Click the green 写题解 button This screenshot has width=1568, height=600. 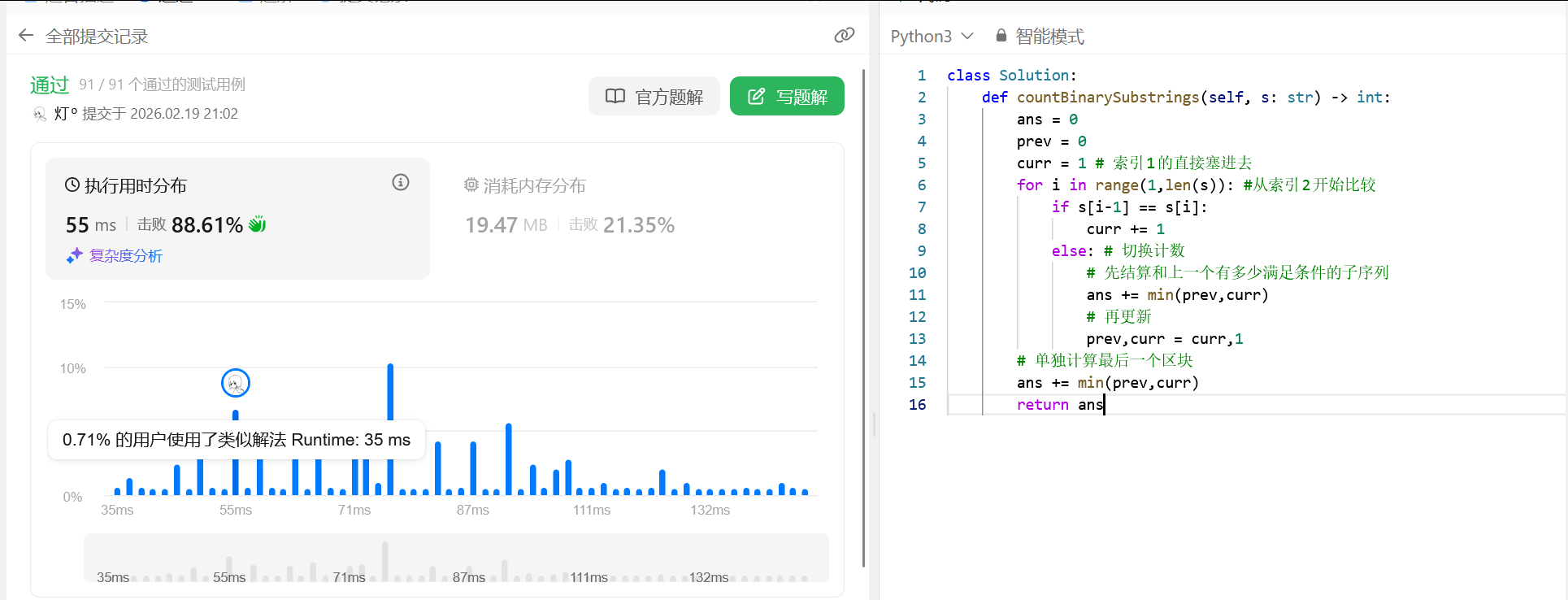click(787, 97)
